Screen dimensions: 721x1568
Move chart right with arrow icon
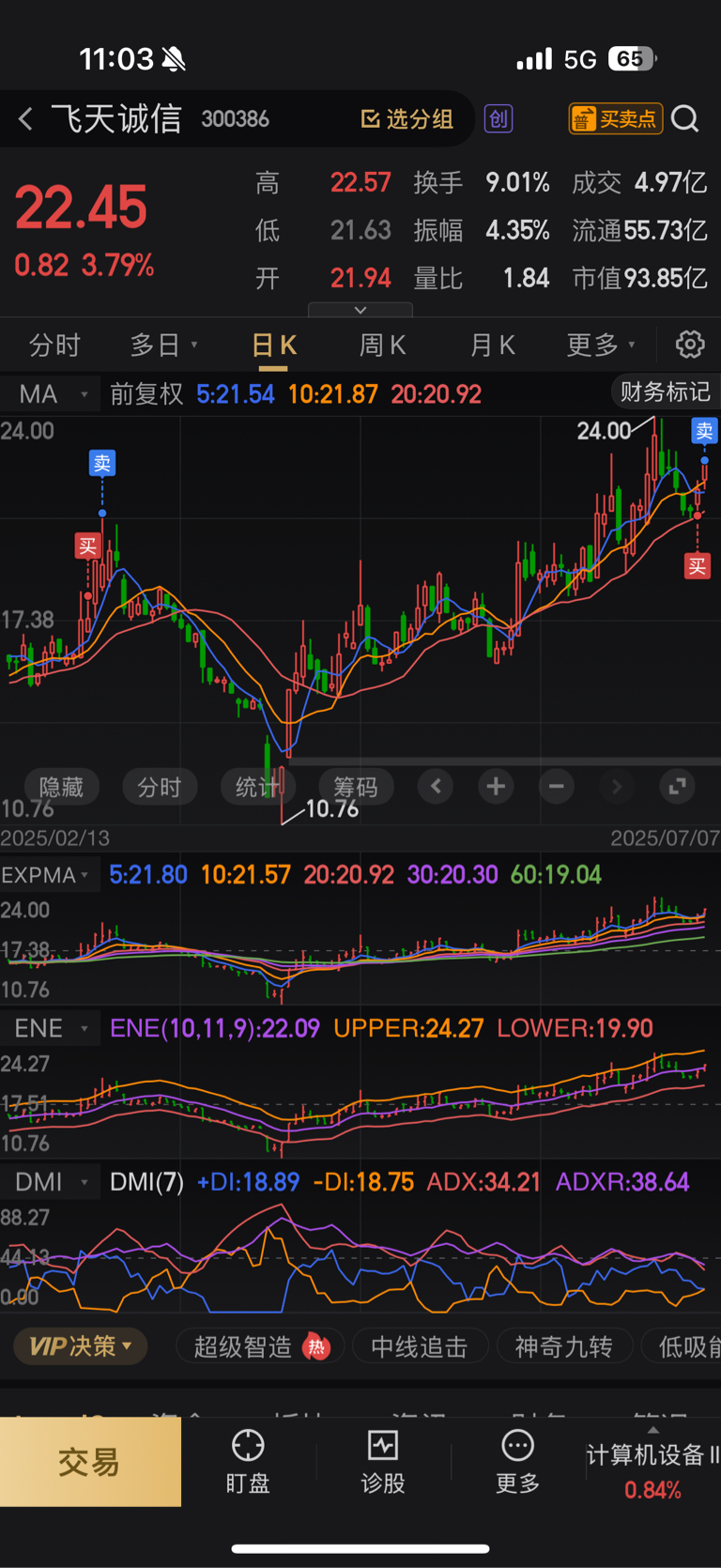[x=616, y=787]
